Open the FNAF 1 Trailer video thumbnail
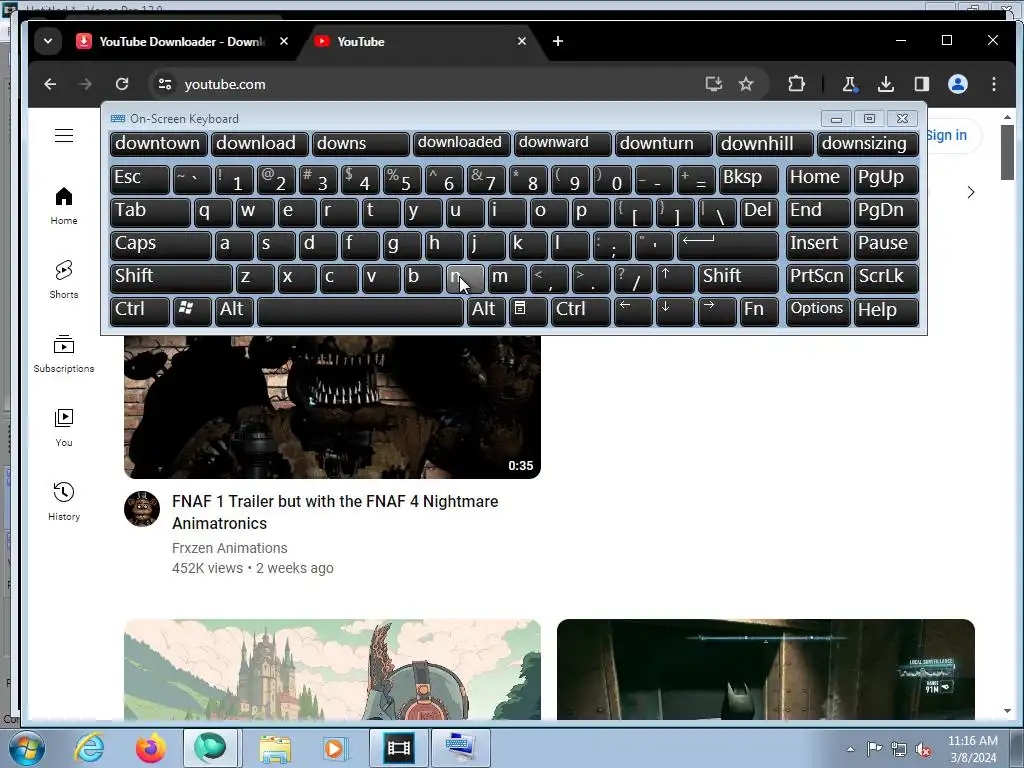Image resolution: width=1024 pixels, height=768 pixels. (332, 406)
